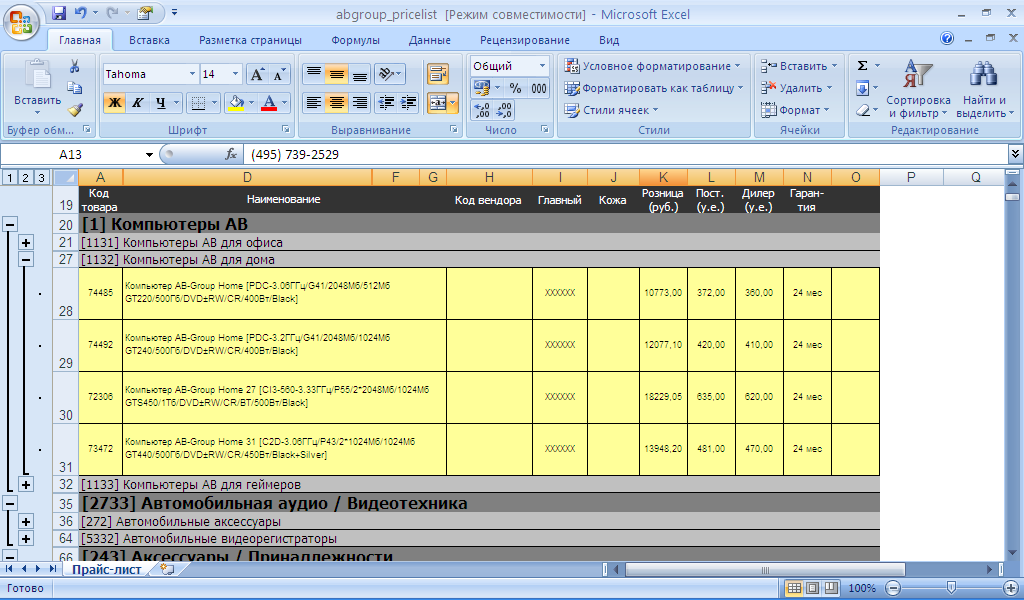Open the number format dropdown Общий

(542, 66)
